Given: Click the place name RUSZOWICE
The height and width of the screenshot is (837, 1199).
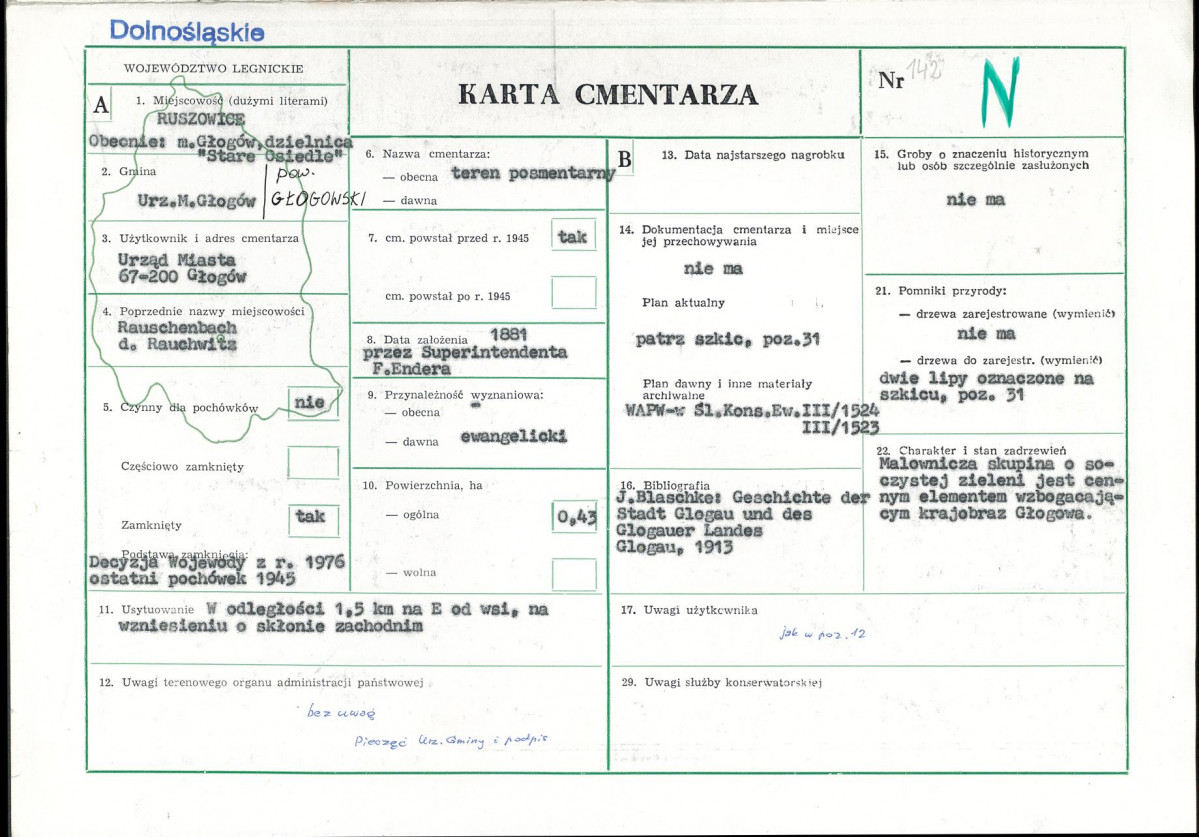Looking at the screenshot, I should coord(200,118).
